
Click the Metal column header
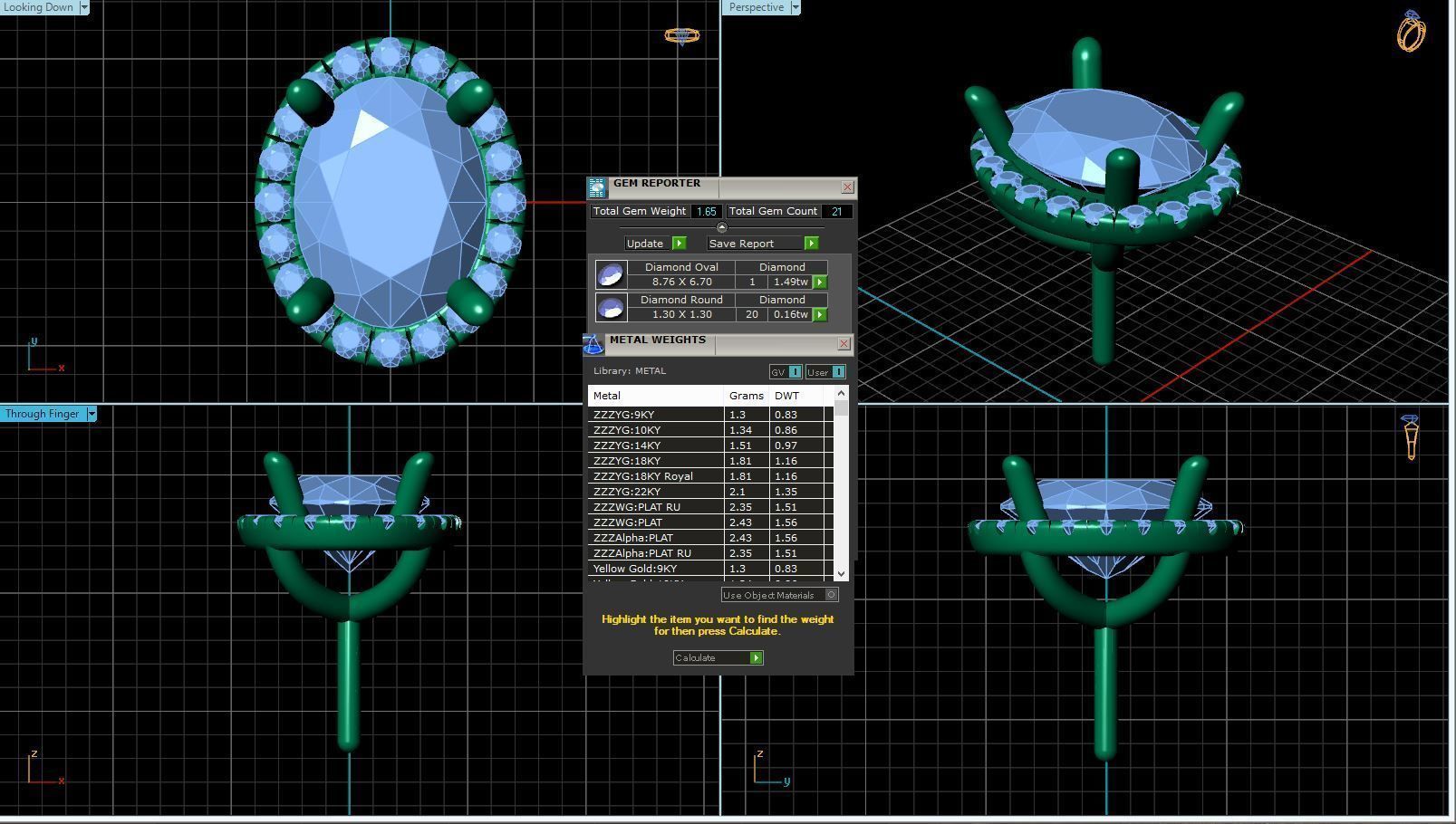(x=656, y=396)
